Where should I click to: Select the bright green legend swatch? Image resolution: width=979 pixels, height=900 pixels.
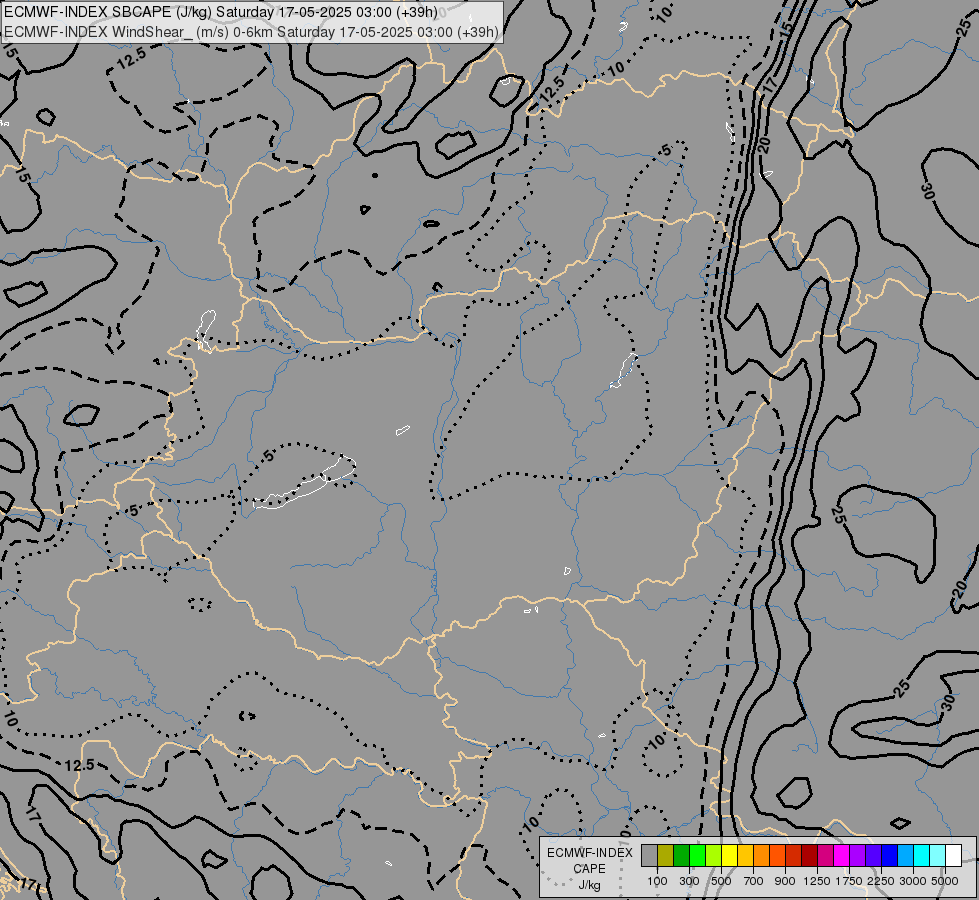(x=697, y=855)
